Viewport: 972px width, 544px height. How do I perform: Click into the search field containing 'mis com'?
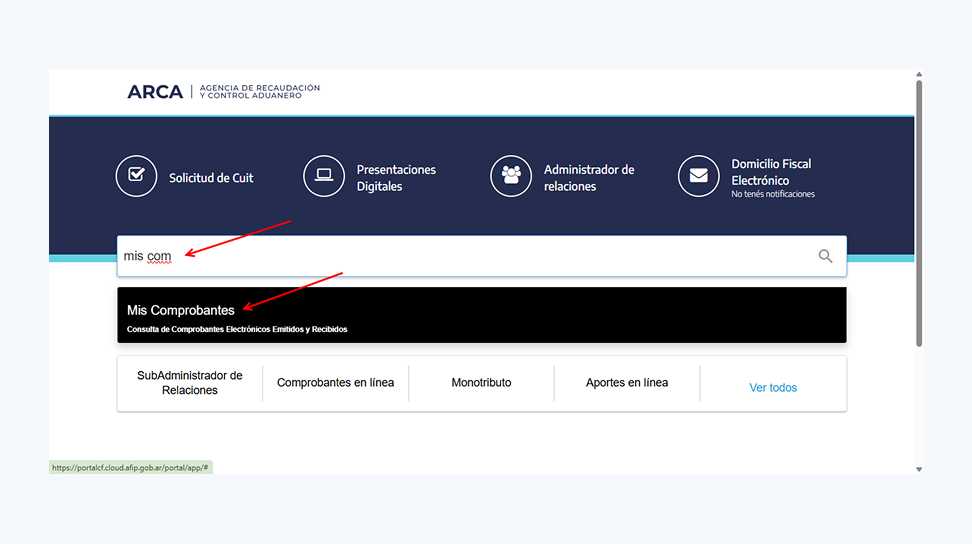[x=482, y=256]
